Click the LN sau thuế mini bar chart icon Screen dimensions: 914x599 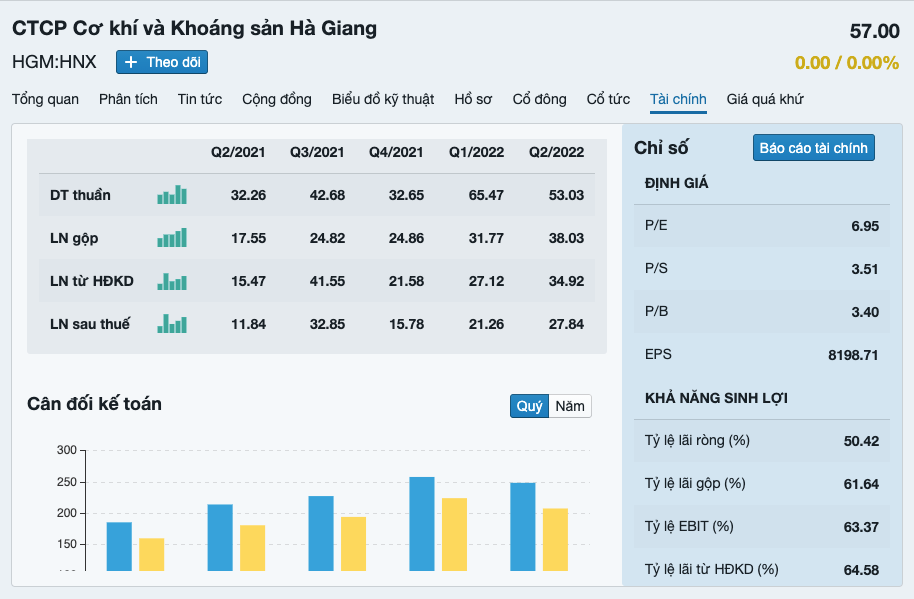tap(172, 324)
